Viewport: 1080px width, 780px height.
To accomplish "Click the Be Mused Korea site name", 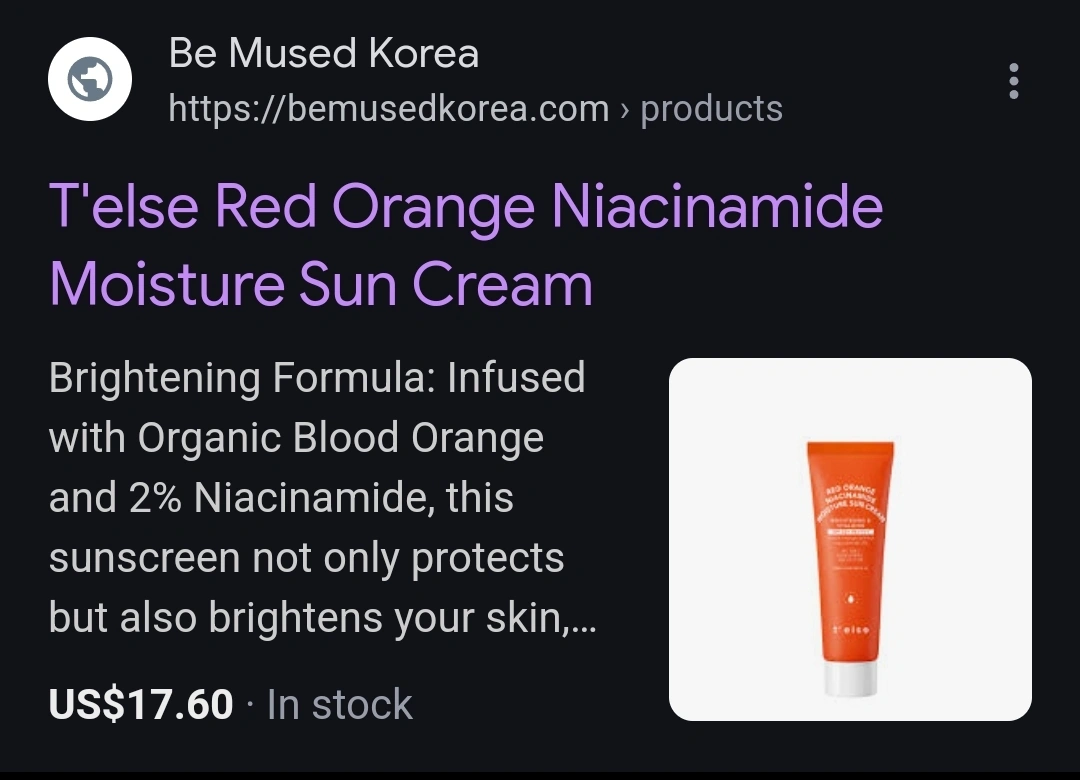I will (324, 53).
